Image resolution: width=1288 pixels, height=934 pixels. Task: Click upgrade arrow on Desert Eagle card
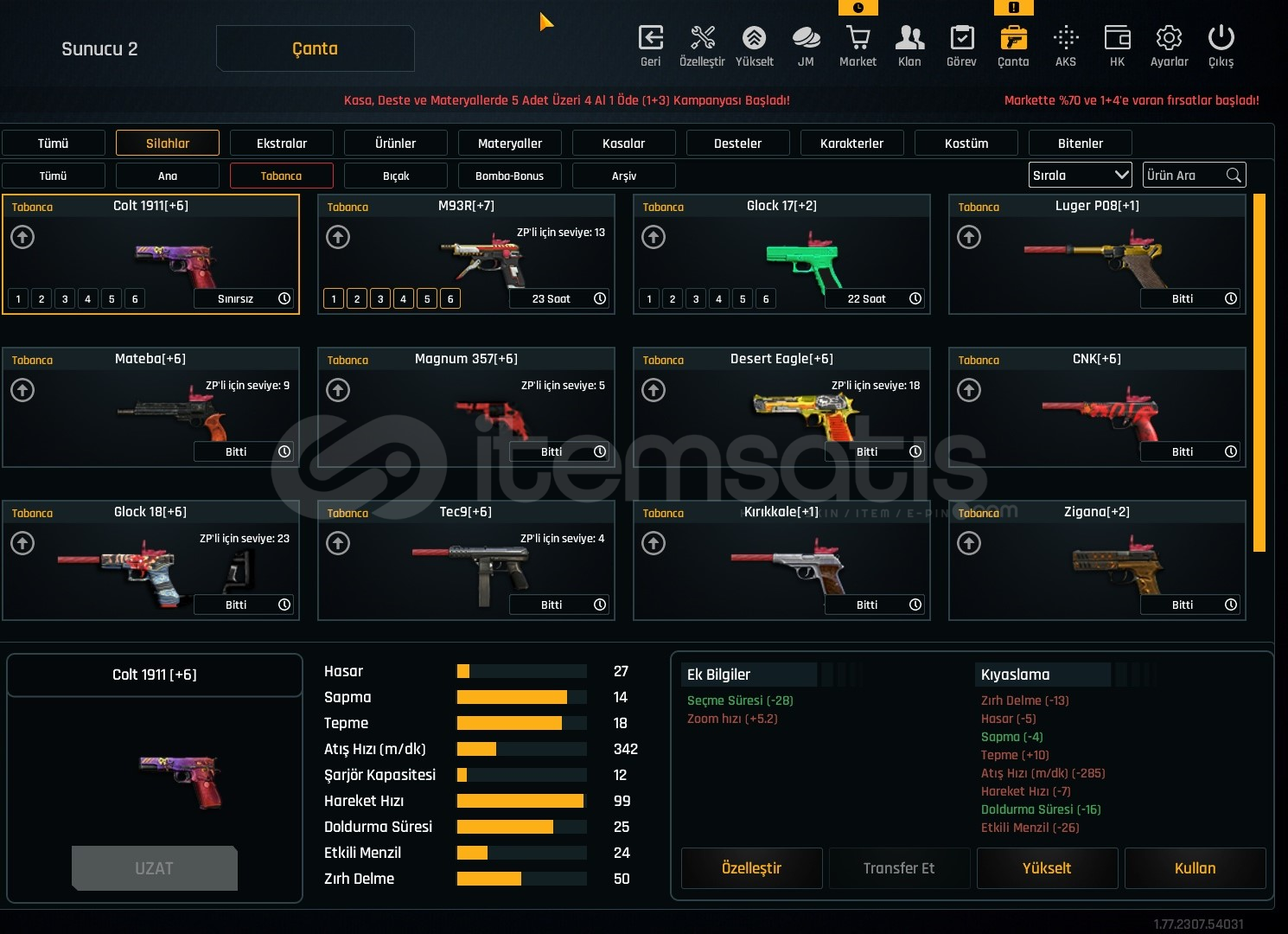pyautogui.click(x=654, y=390)
